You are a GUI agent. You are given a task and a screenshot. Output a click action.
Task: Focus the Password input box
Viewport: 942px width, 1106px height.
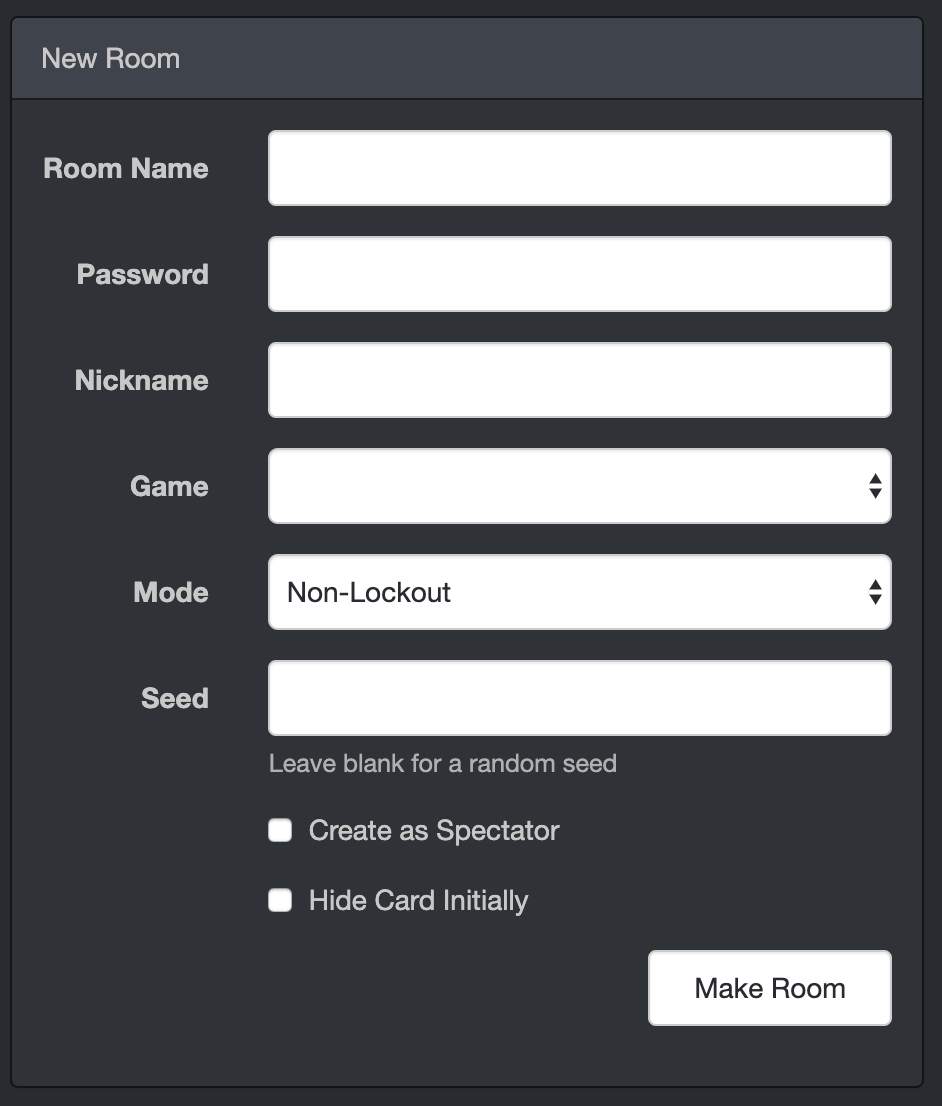pyautogui.click(x=579, y=274)
